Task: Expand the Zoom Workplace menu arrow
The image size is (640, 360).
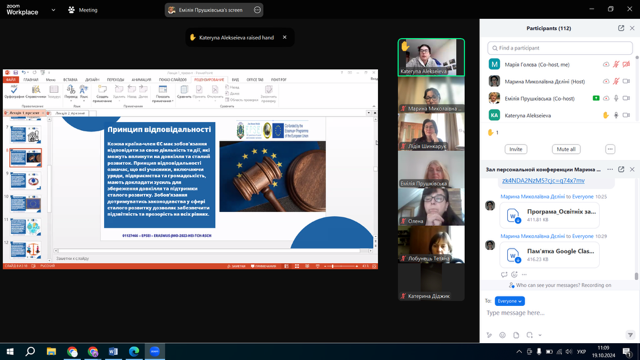Action: [53, 10]
